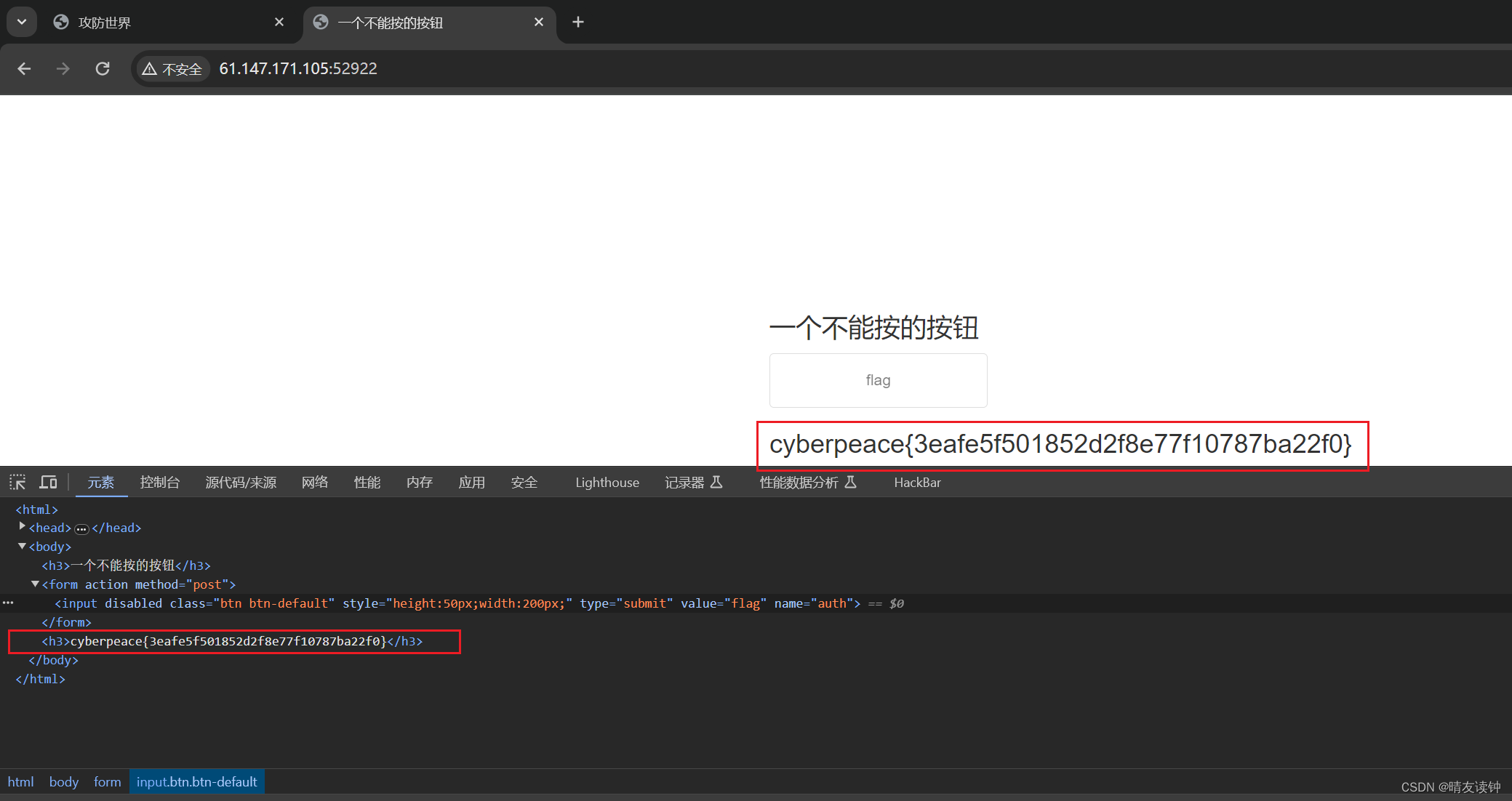Switch to the 元素 DevTools panel

[x=101, y=482]
